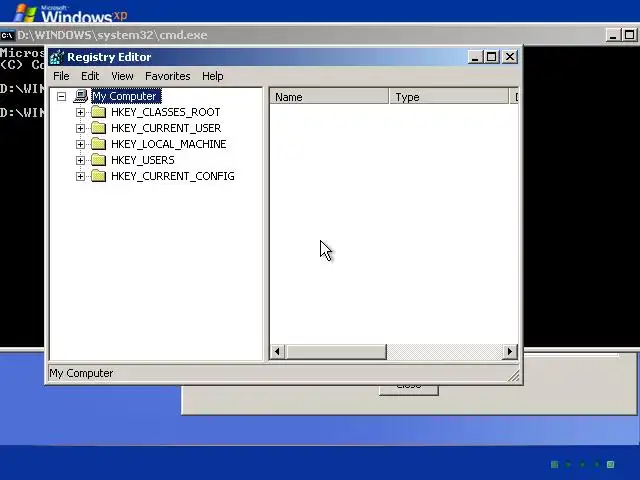Open the View menu in Registry Editor

[122, 76]
